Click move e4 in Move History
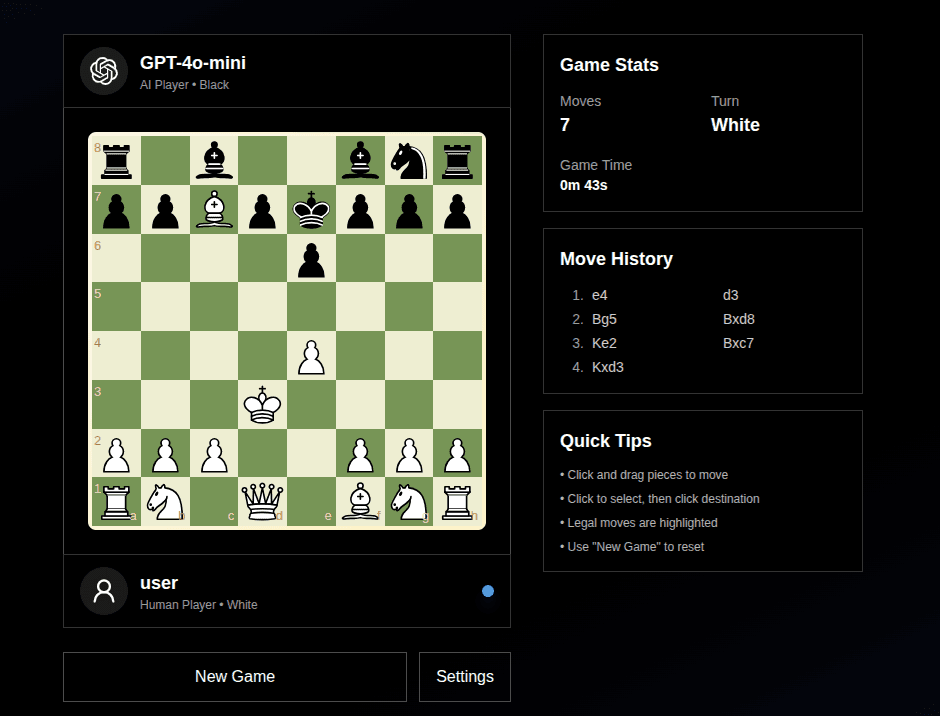This screenshot has width=940, height=716. (x=599, y=295)
